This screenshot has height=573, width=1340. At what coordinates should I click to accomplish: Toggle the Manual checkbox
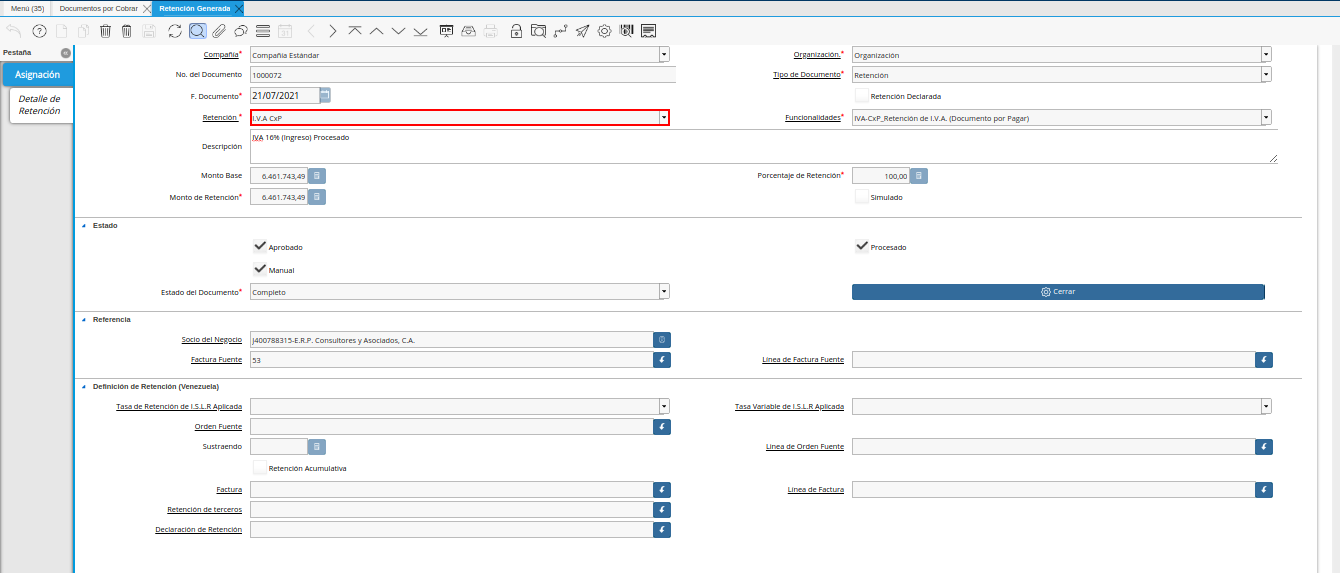pos(260,269)
